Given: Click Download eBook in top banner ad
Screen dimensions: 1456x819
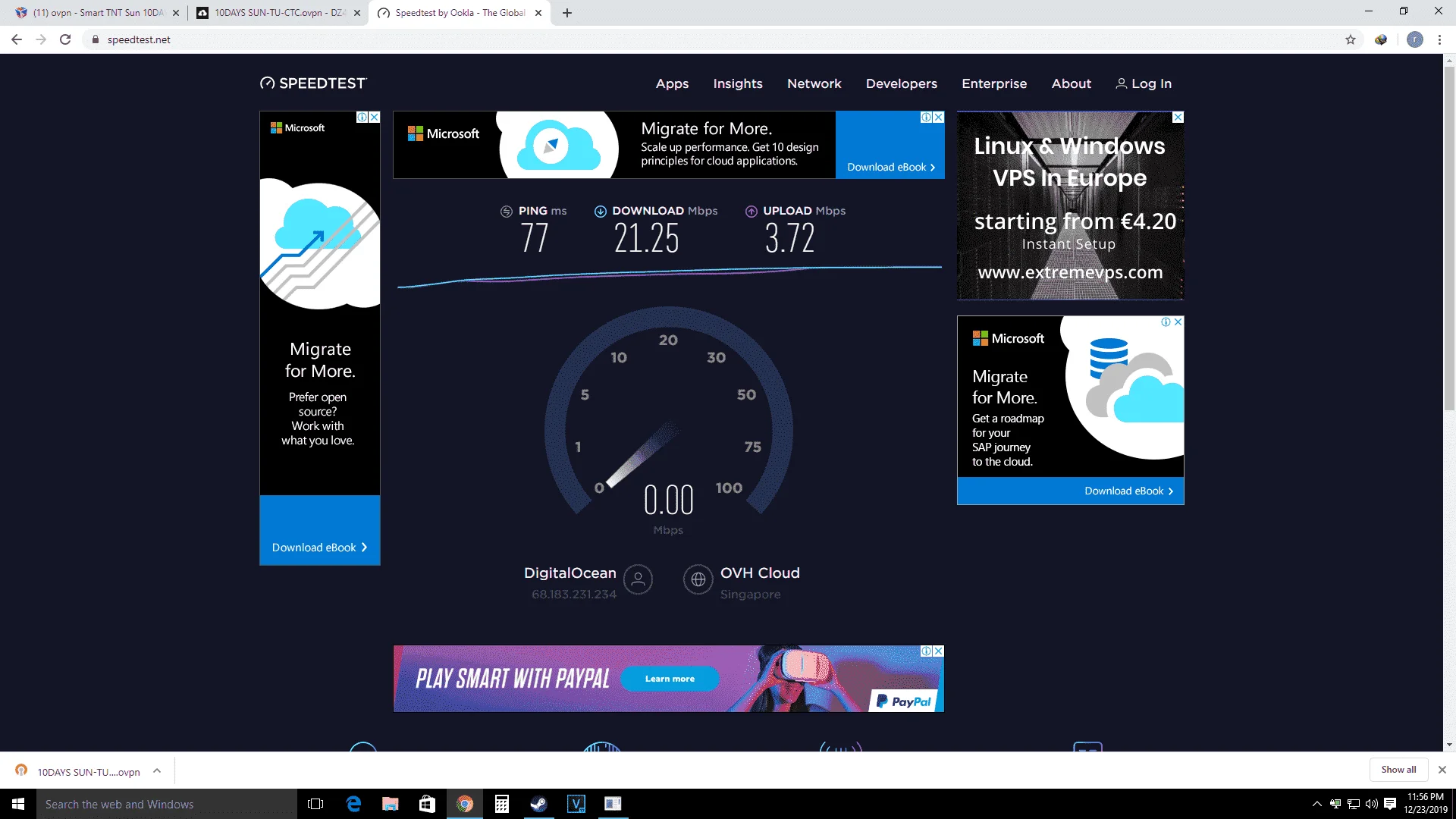Looking at the screenshot, I should click(x=890, y=168).
